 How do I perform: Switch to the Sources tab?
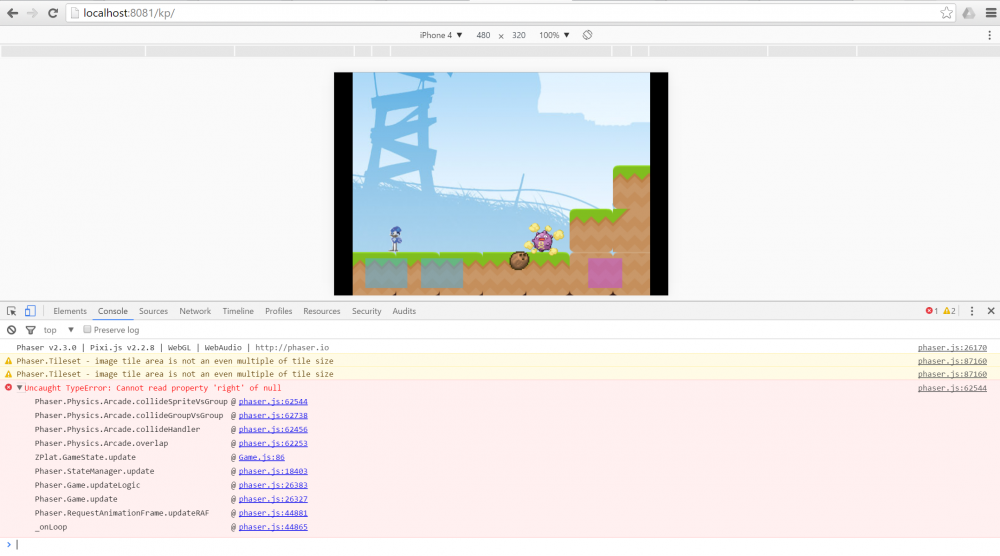(153, 311)
